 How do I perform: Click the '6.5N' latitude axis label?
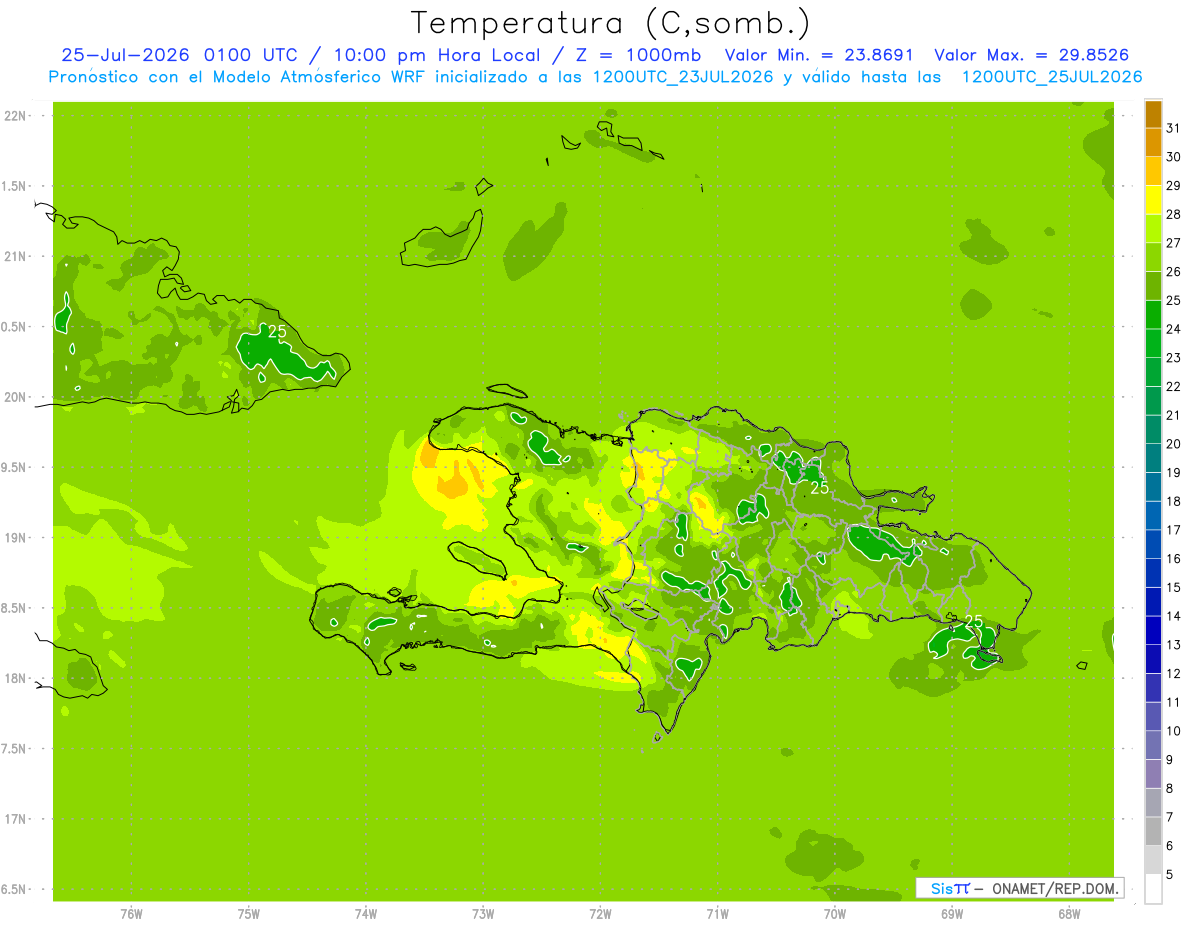pos(15,889)
